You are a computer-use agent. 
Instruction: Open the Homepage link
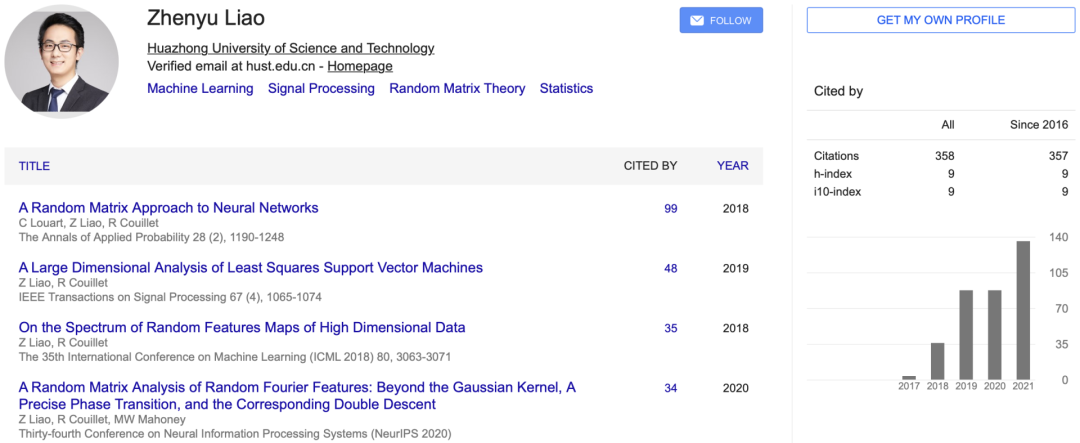(360, 66)
